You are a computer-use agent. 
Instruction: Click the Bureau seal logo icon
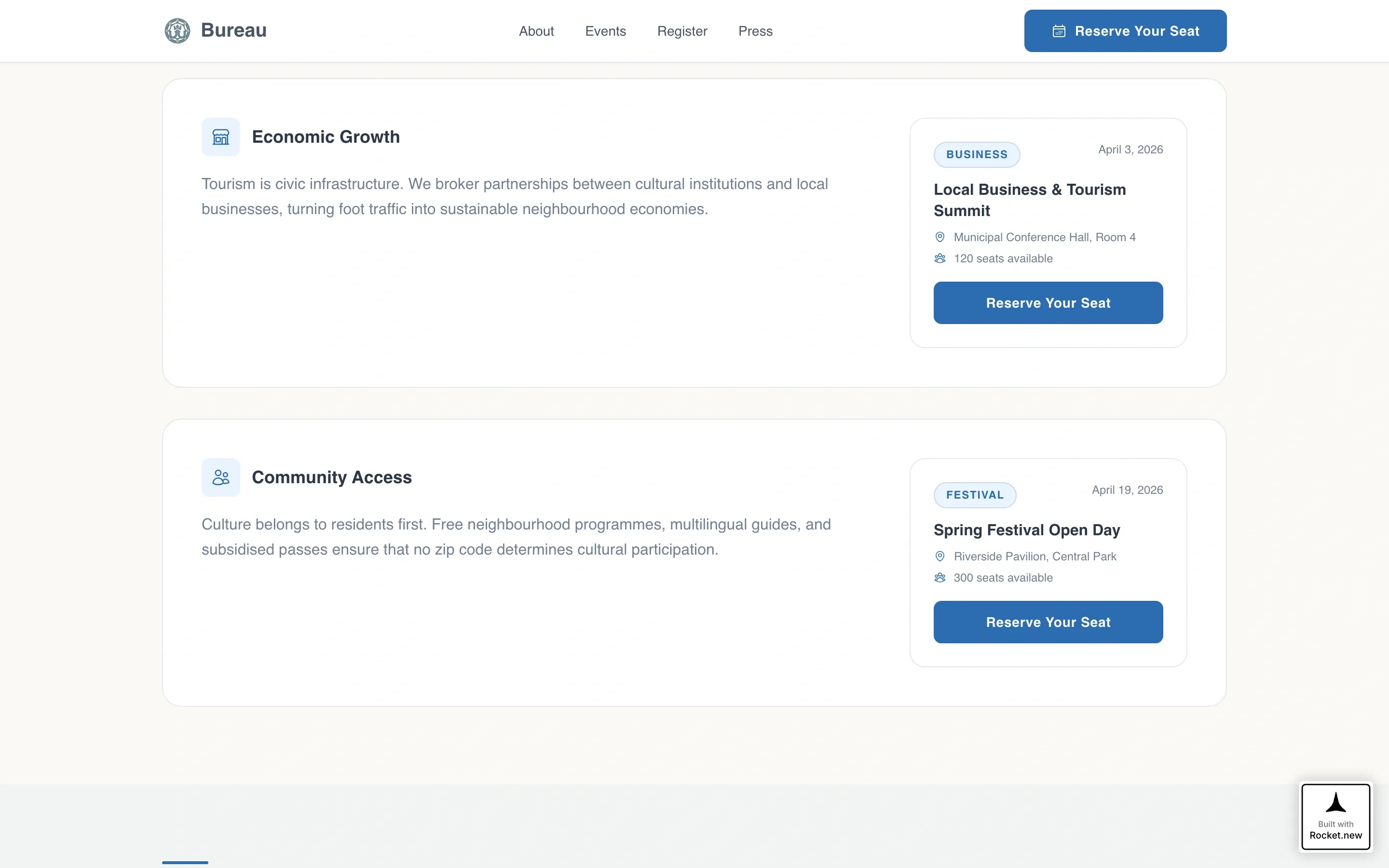(177, 30)
